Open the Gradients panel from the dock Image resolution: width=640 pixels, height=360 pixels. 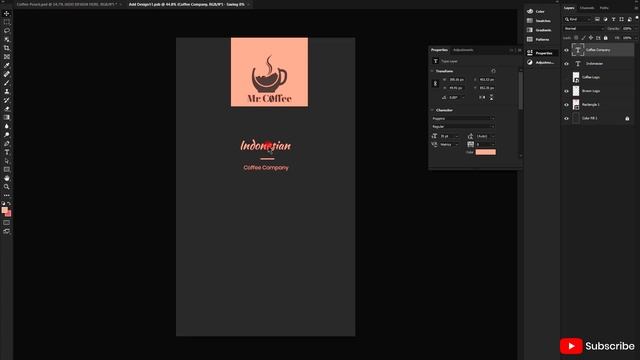[x=539, y=30]
